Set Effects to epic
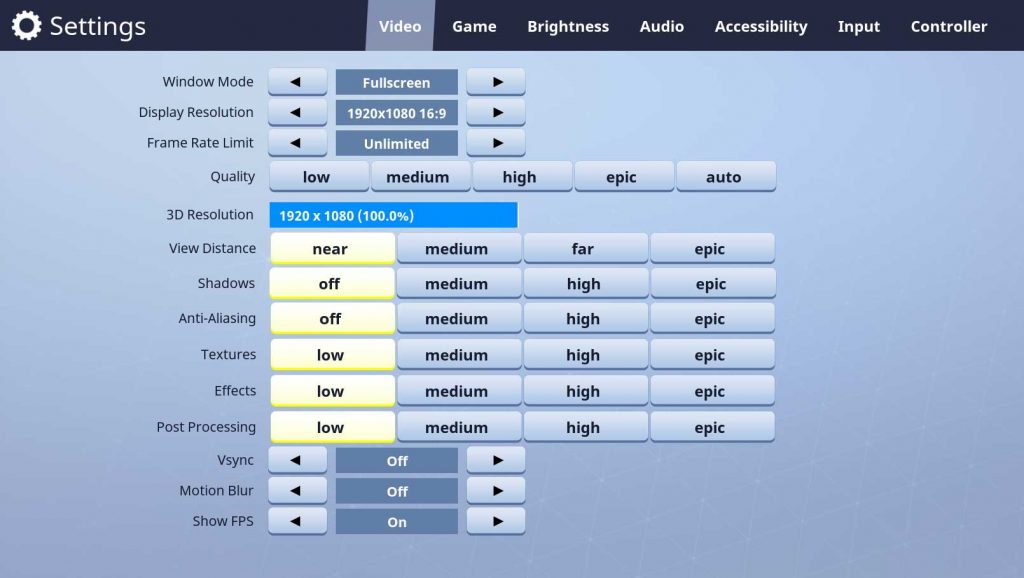This screenshot has height=578, width=1024. (x=712, y=391)
